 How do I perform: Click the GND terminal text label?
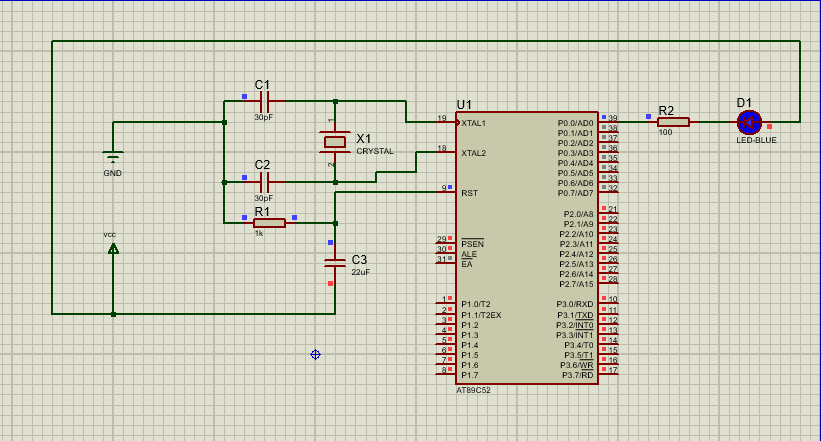click(x=112, y=173)
